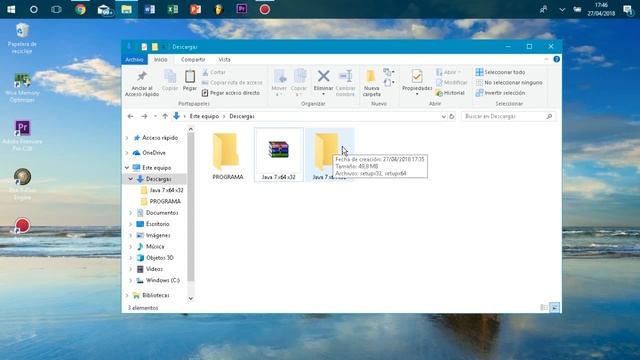Open Chrome from the taskbar

[x=80, y=9]
